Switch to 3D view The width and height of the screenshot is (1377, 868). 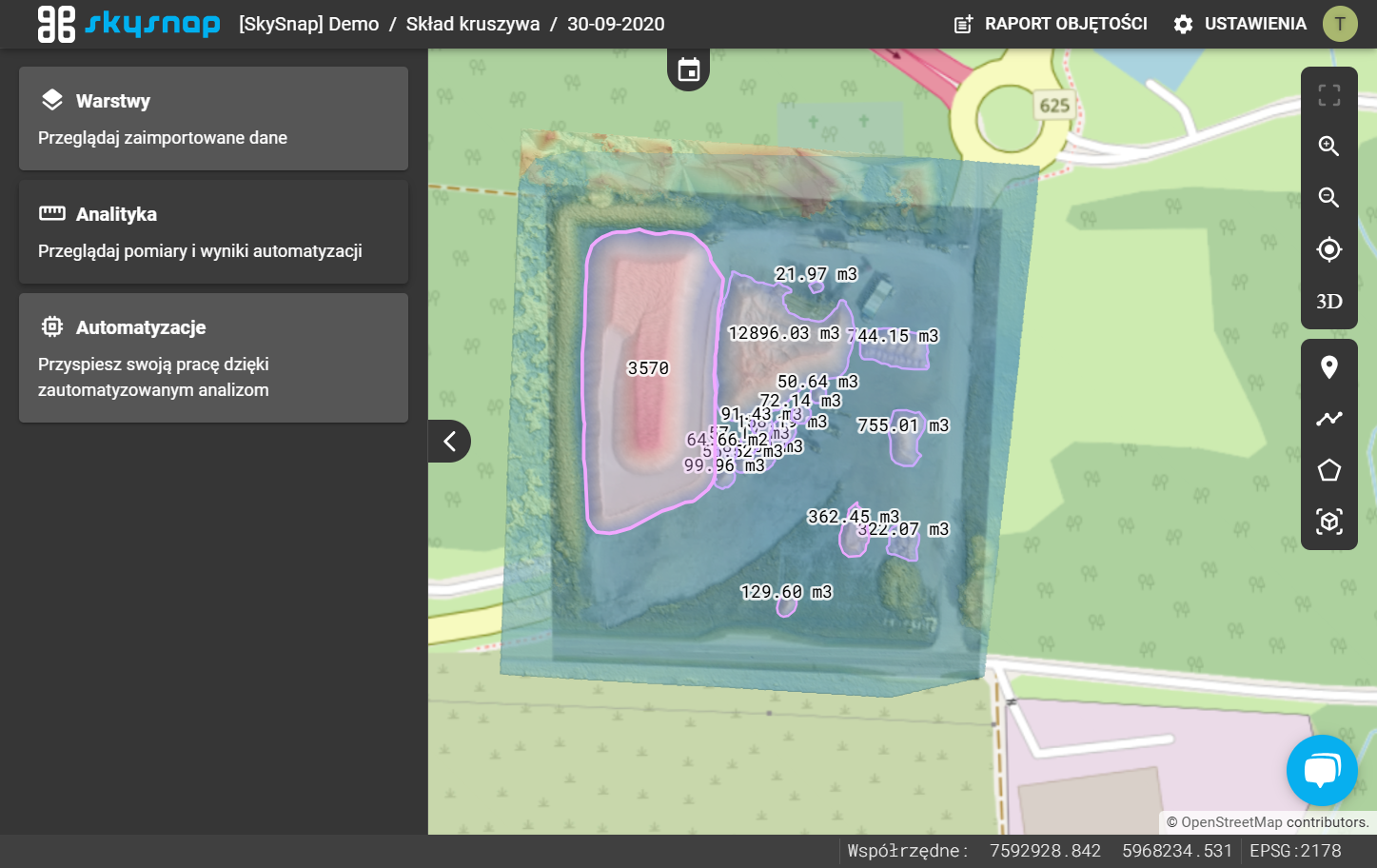click(1329, 302)
